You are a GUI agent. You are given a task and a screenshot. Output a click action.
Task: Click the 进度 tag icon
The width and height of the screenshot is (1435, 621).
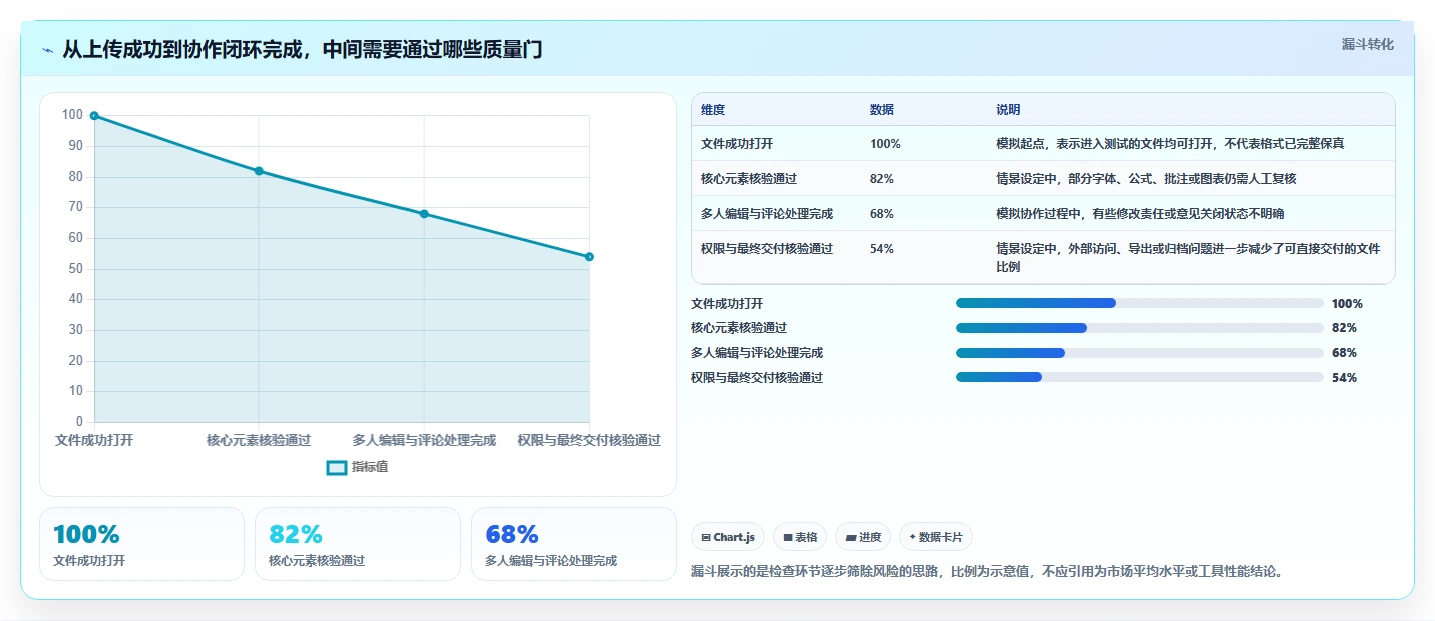(850, 538)
